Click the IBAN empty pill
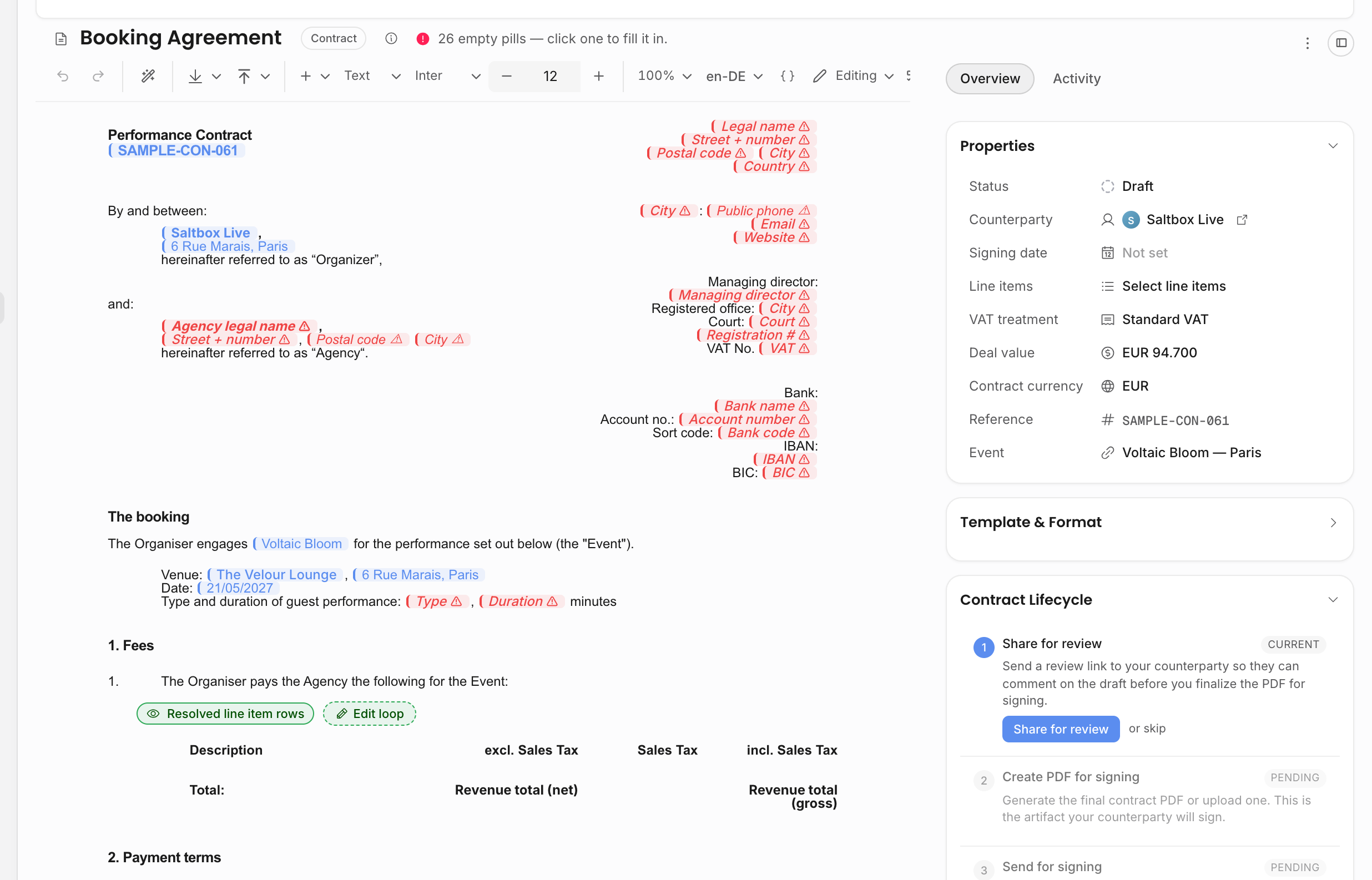 click(x=785, y=459)
